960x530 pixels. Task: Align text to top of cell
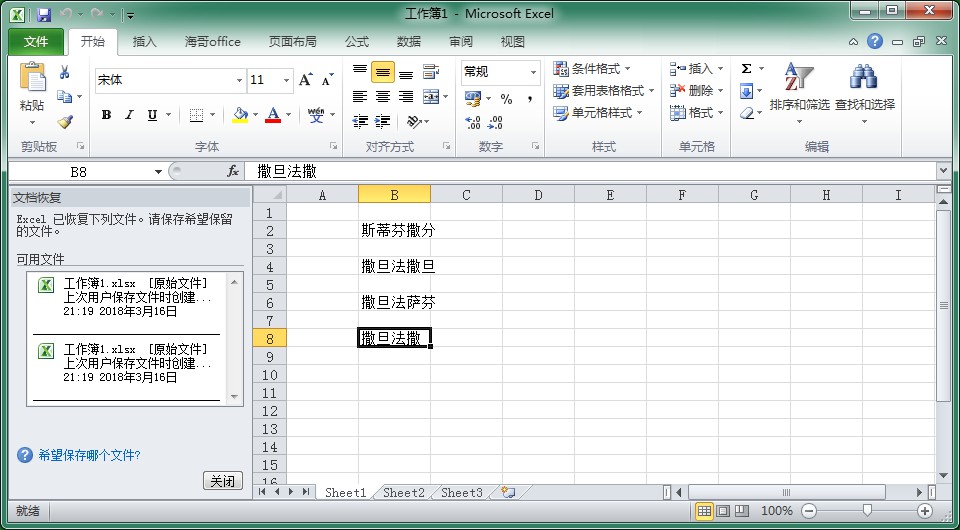pos(360,72)
